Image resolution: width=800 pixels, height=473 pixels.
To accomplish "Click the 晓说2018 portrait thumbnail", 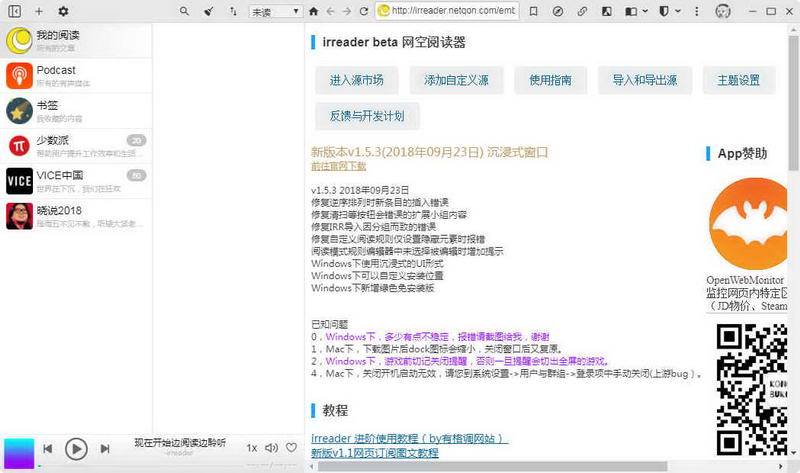I will click(x=19, y=216).
